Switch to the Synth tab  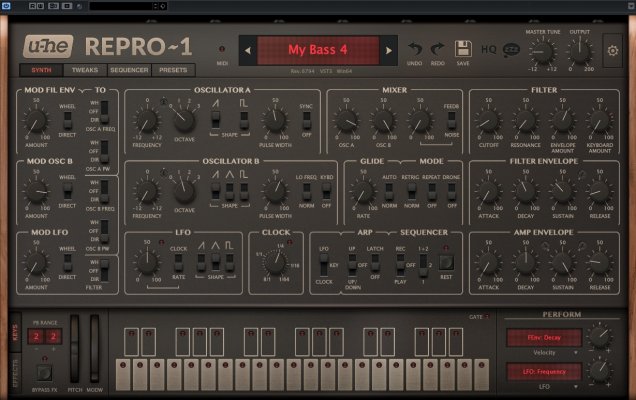(41, 70)
